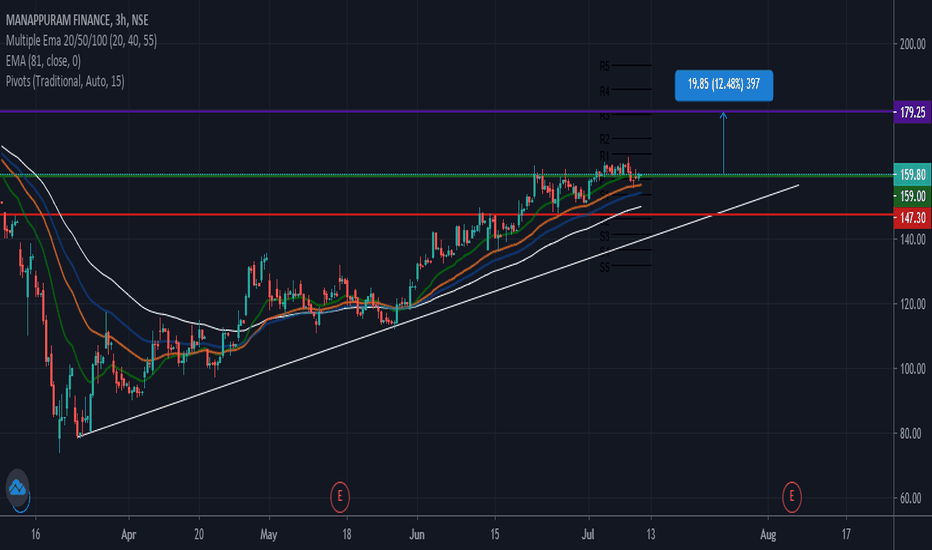Click the teal 159.80 current price label
The width and height of the screenshot is (932, 550).
pyautogui.click(x=912, y=174)
